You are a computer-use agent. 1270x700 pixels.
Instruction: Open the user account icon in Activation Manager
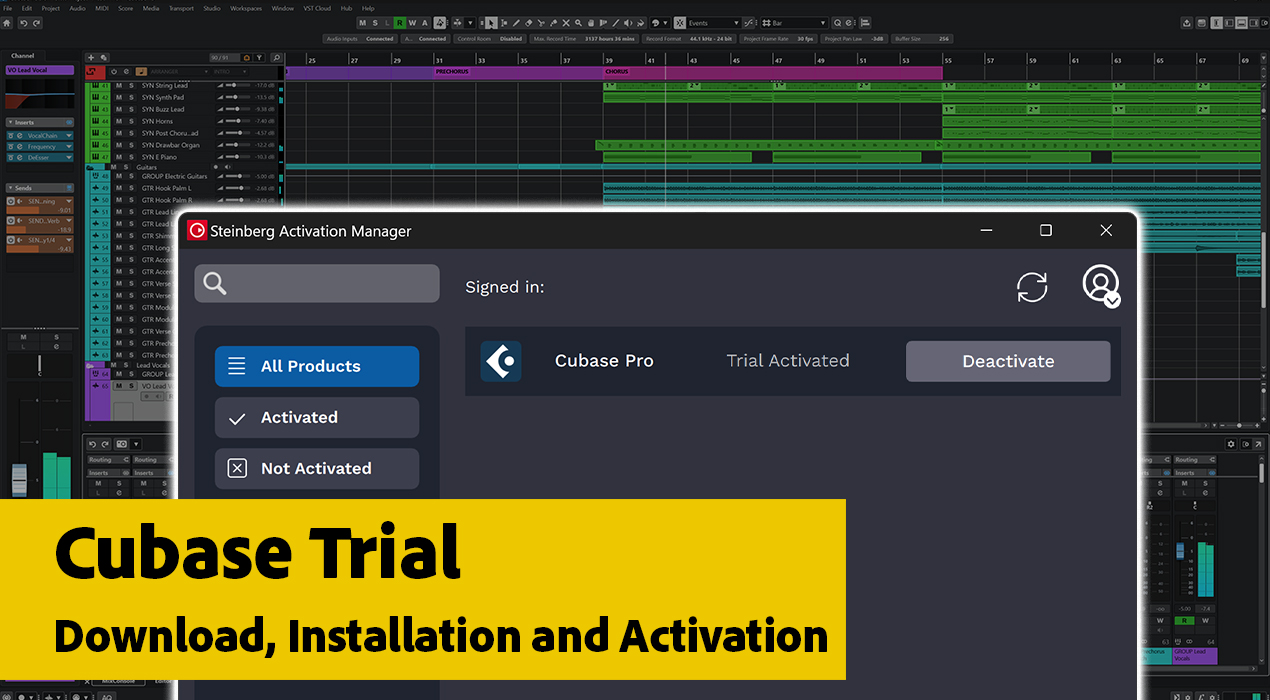(x=1101, y=286)
